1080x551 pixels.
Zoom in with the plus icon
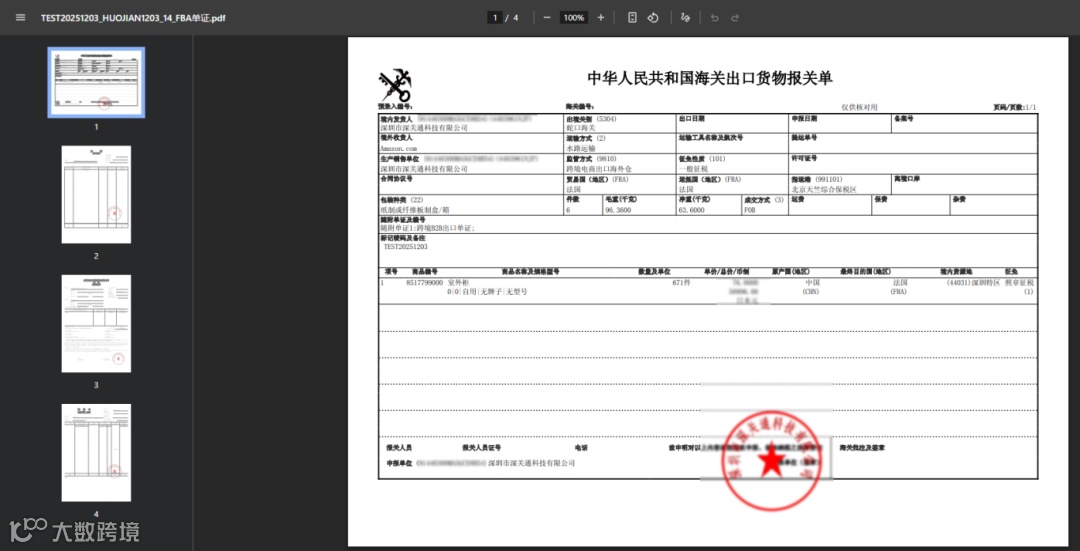(x=601, y=18)
